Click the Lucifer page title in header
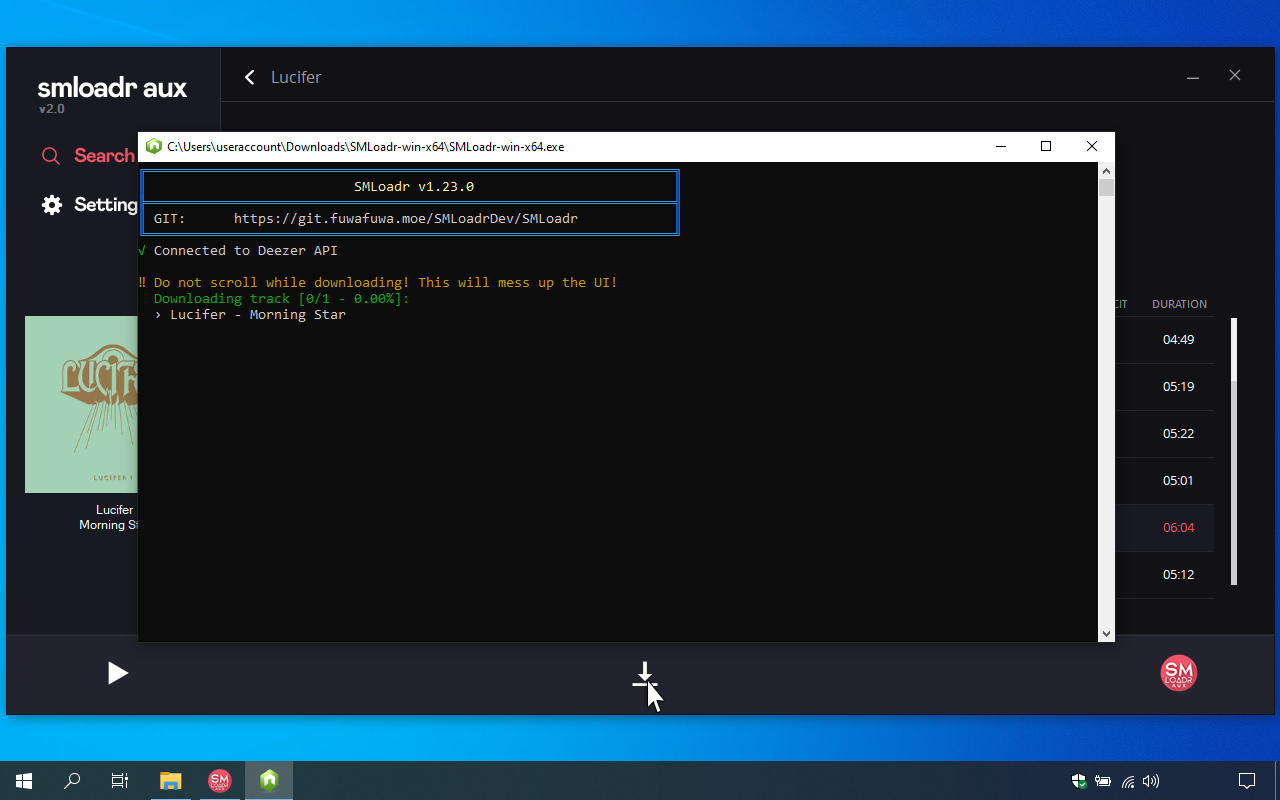The height and width of the screenshot is (800, 1280). tap(296, 77)
